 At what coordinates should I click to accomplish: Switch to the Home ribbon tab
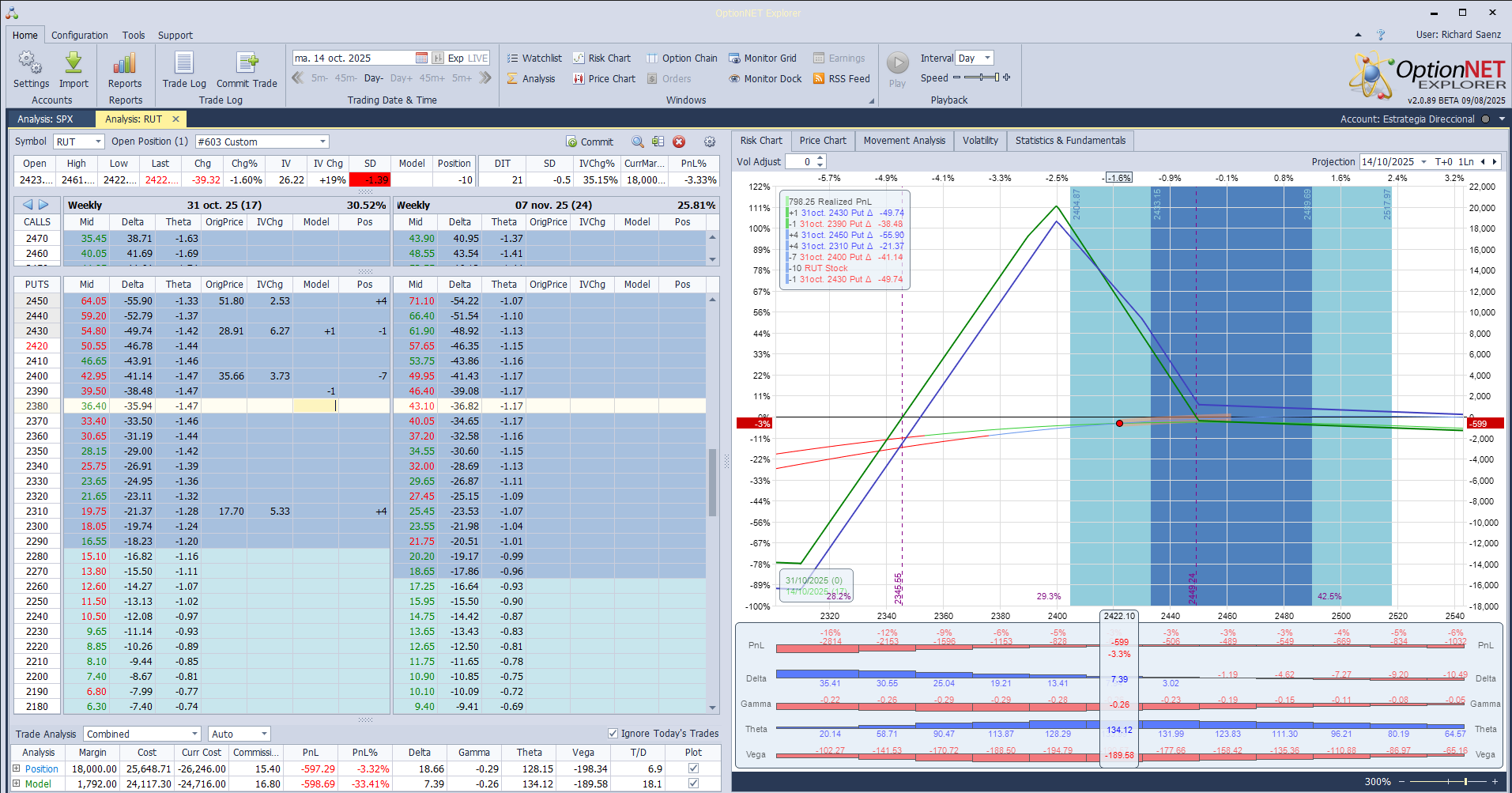pos(25,35)
